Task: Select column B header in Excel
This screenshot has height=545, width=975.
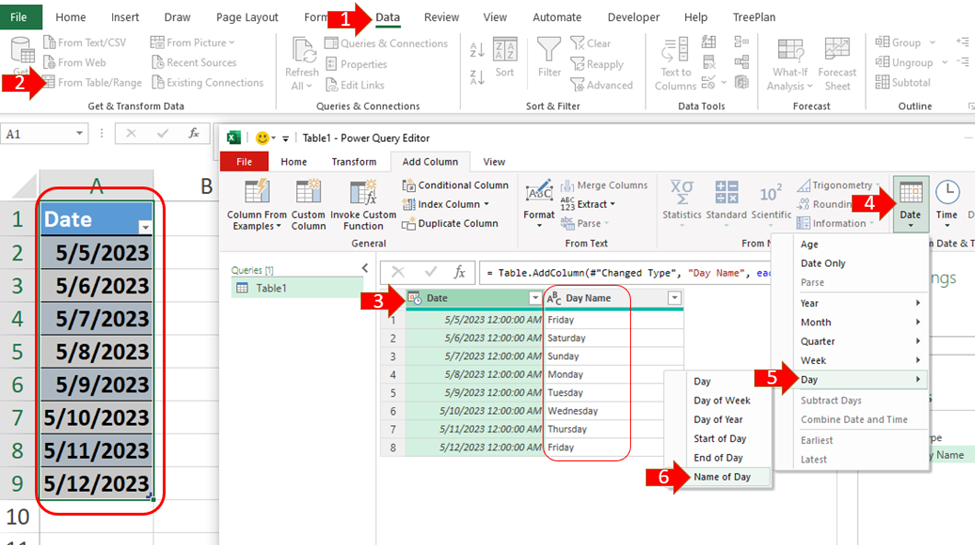Action: 206,185
